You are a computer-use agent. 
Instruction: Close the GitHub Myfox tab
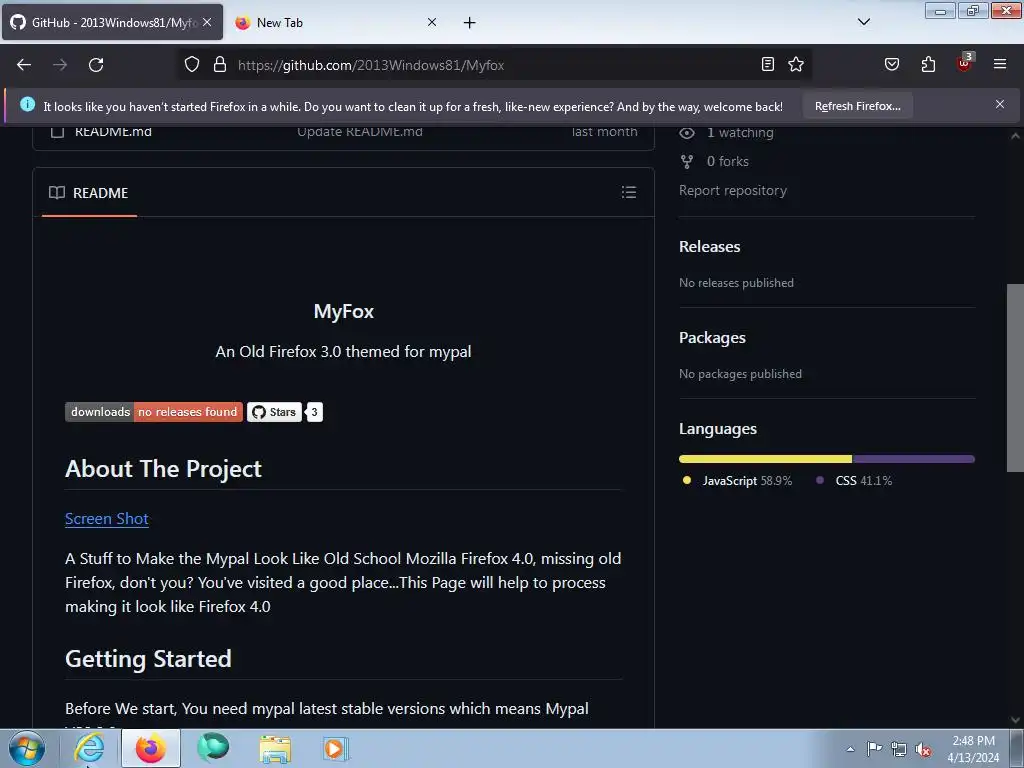(x=207, y=22)
